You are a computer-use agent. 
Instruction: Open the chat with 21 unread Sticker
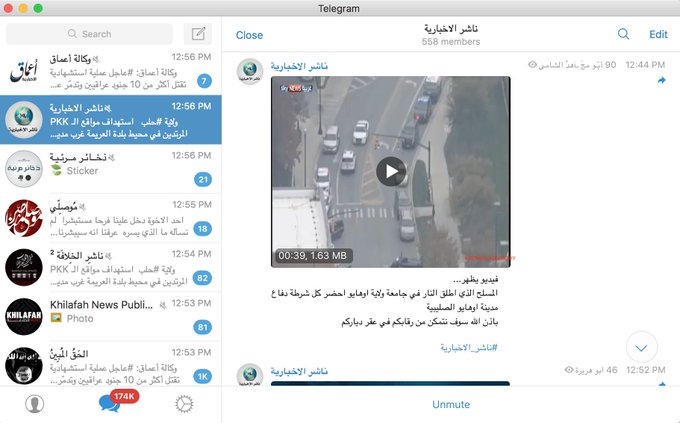(111, 169)
